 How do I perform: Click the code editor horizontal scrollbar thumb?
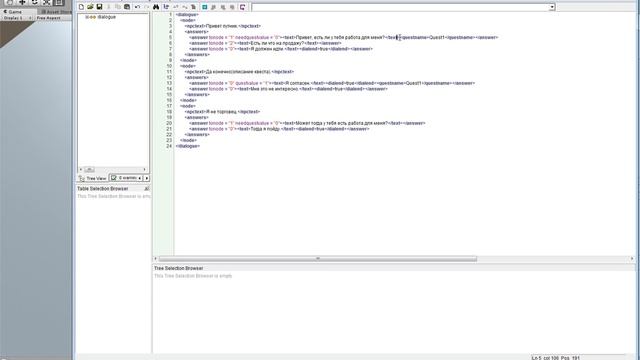pos(318,259)
